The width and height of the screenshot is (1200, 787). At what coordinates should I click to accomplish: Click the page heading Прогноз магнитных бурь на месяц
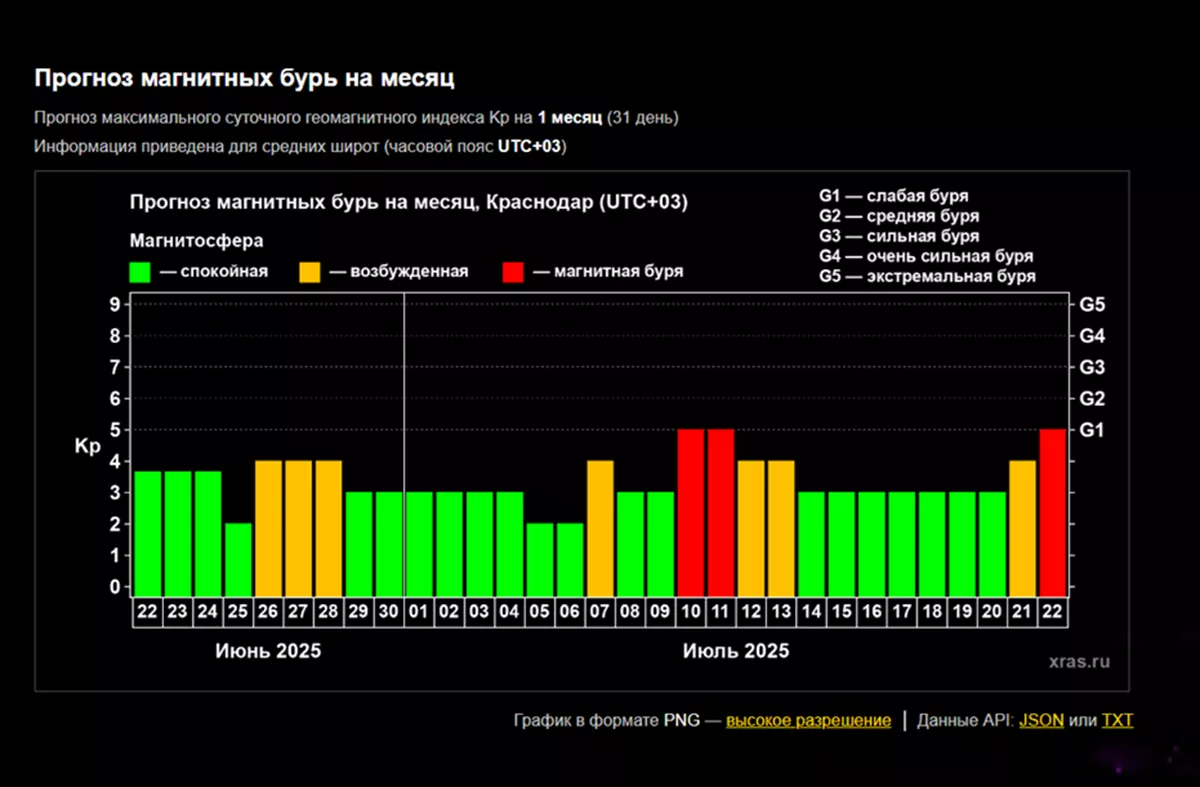(x=245, y=78)
